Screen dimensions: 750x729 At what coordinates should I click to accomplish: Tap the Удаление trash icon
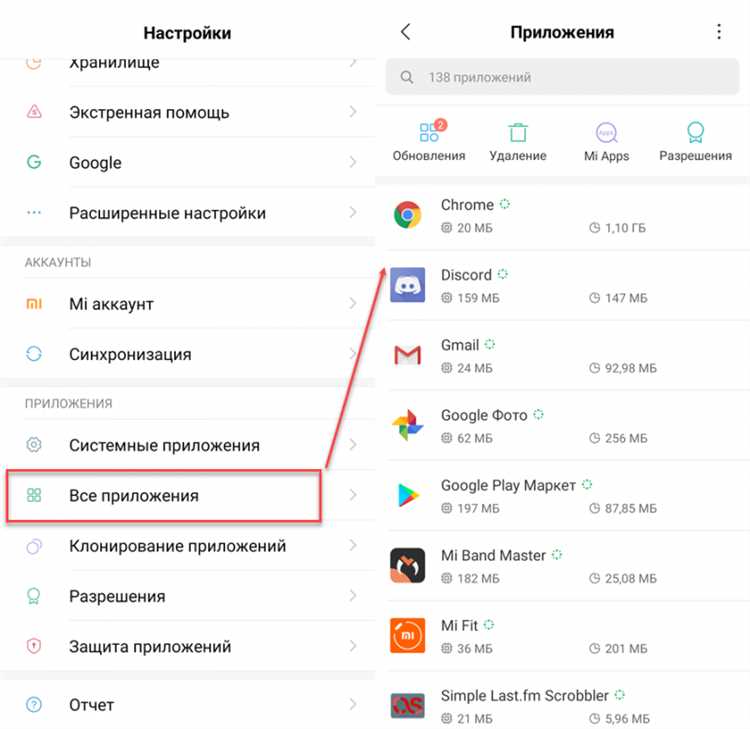pos(518,132)
